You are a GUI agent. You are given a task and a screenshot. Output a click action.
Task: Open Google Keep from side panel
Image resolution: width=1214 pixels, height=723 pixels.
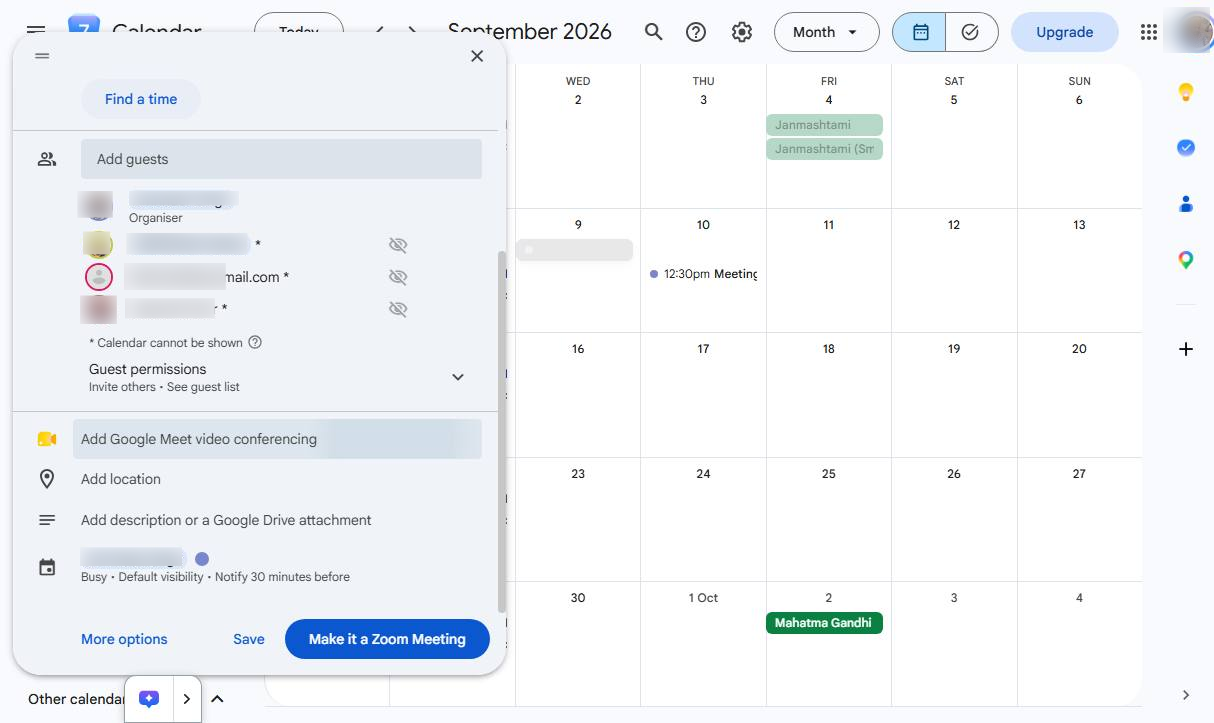(1186, 92)
